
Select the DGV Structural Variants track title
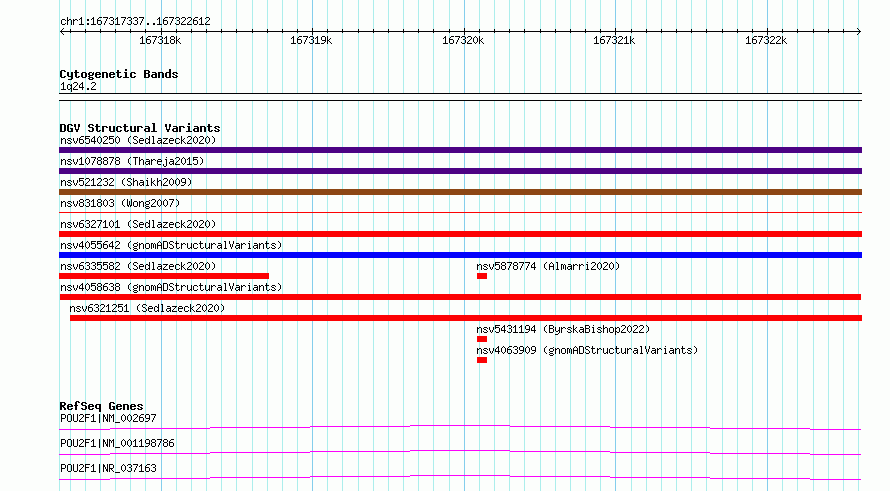pos(140,128)
